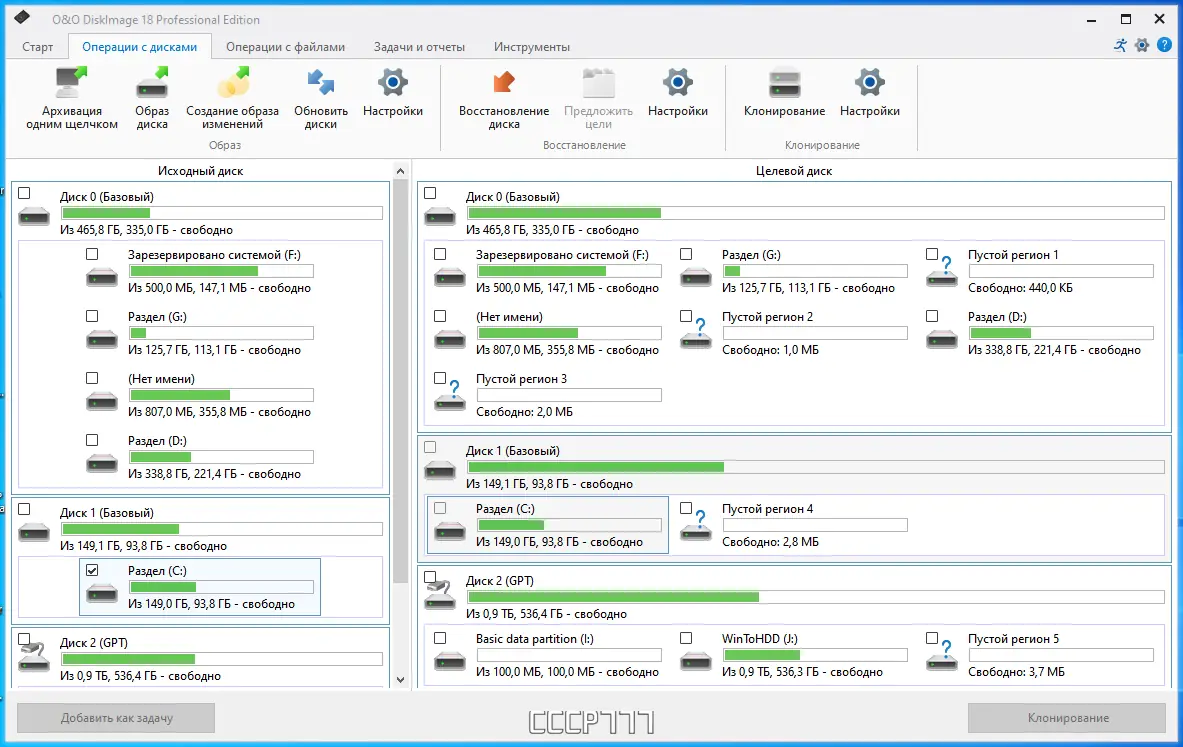Click the Исходный диск panel header

pyautogui.click(x=200, y=171)
